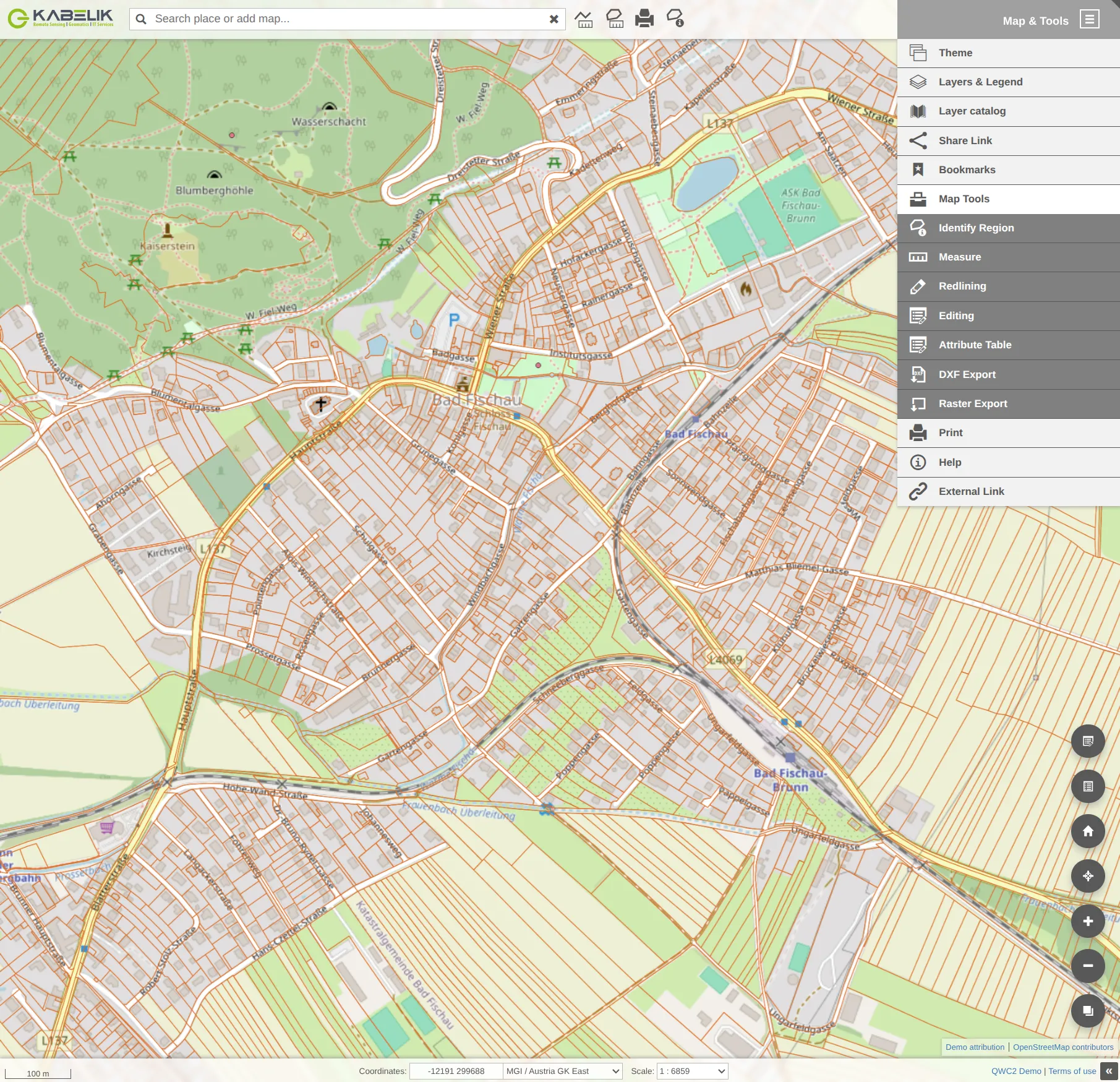Click inside the Coordinates input field
Viewport: 1120px width, 1082px height.
[x=455, y=1071]
